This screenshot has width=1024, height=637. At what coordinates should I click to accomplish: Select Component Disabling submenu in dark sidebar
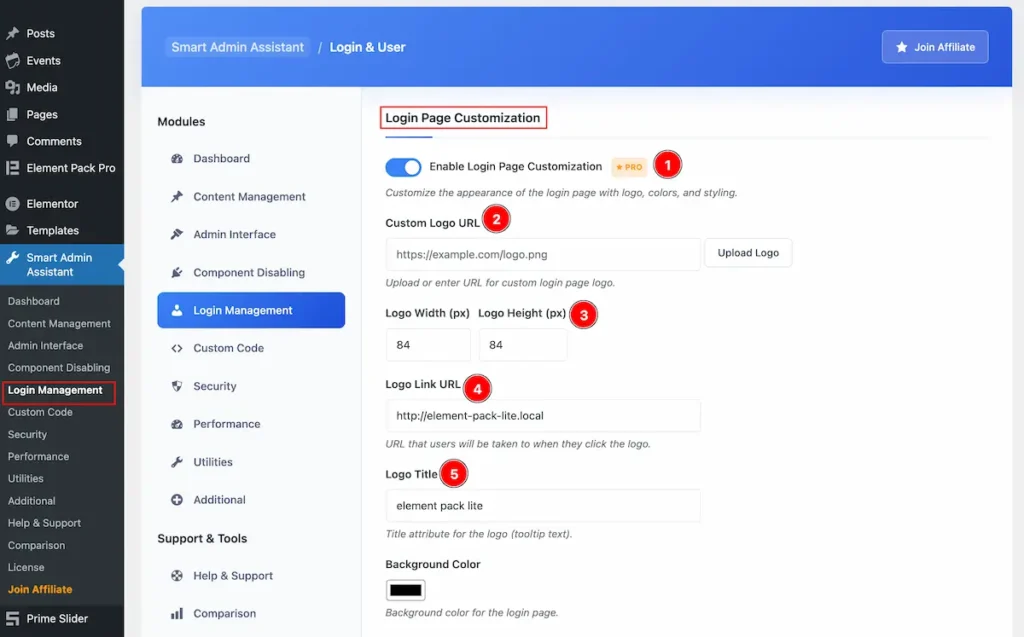tap(59, 368)
